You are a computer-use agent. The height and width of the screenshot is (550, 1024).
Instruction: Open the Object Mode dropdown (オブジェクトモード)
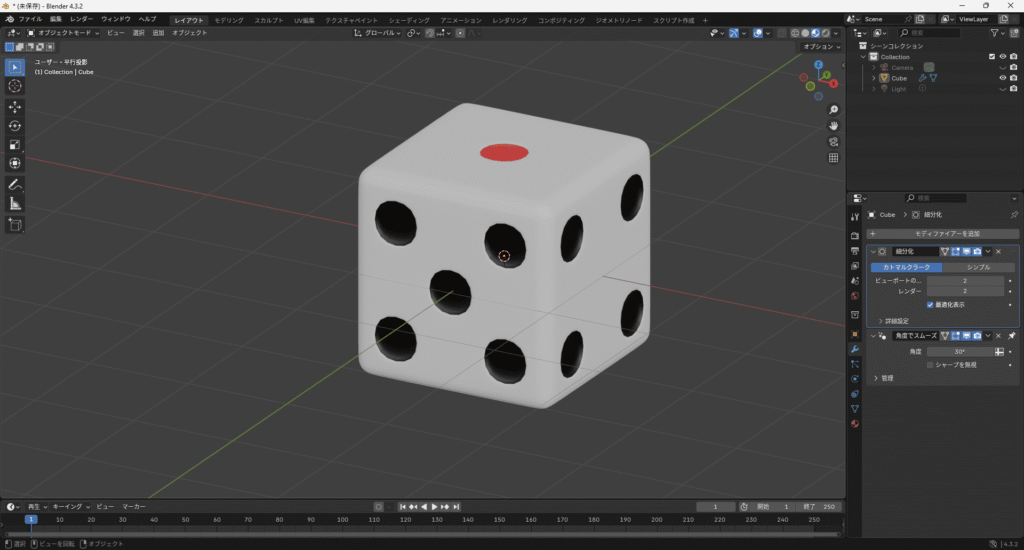click(x=63, y=33)
